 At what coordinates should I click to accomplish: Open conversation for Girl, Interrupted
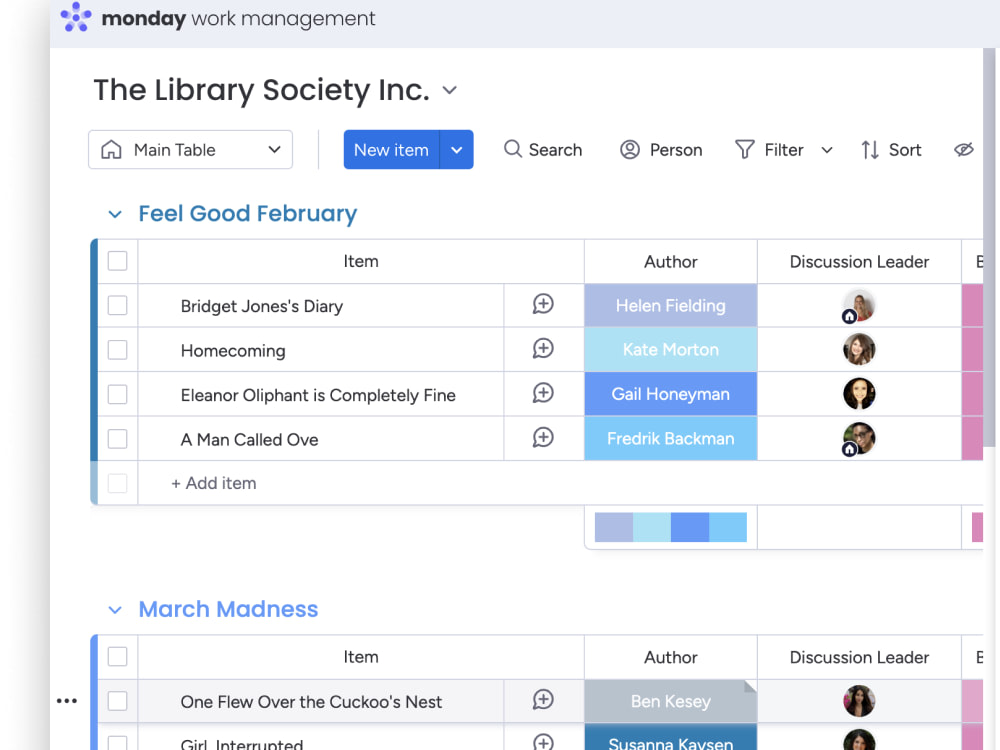[543, 742]
